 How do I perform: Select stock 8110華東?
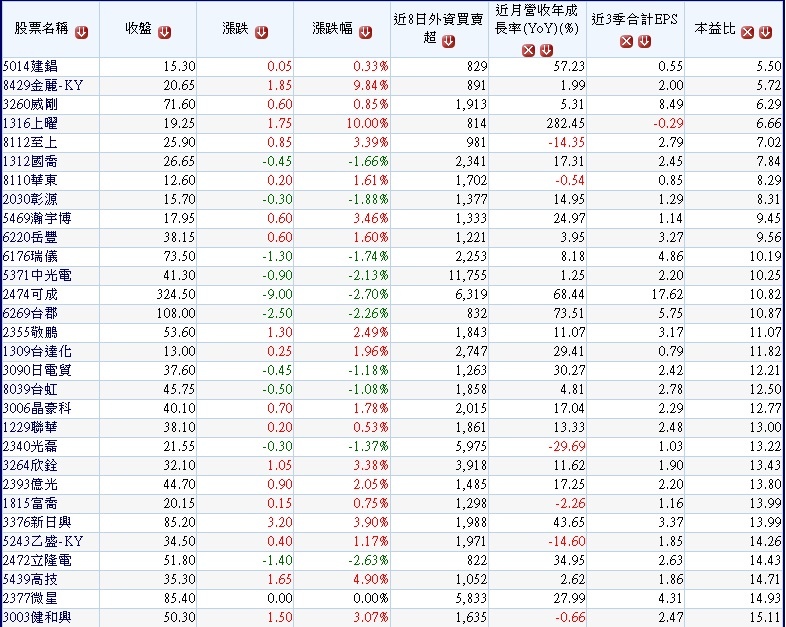31,180
